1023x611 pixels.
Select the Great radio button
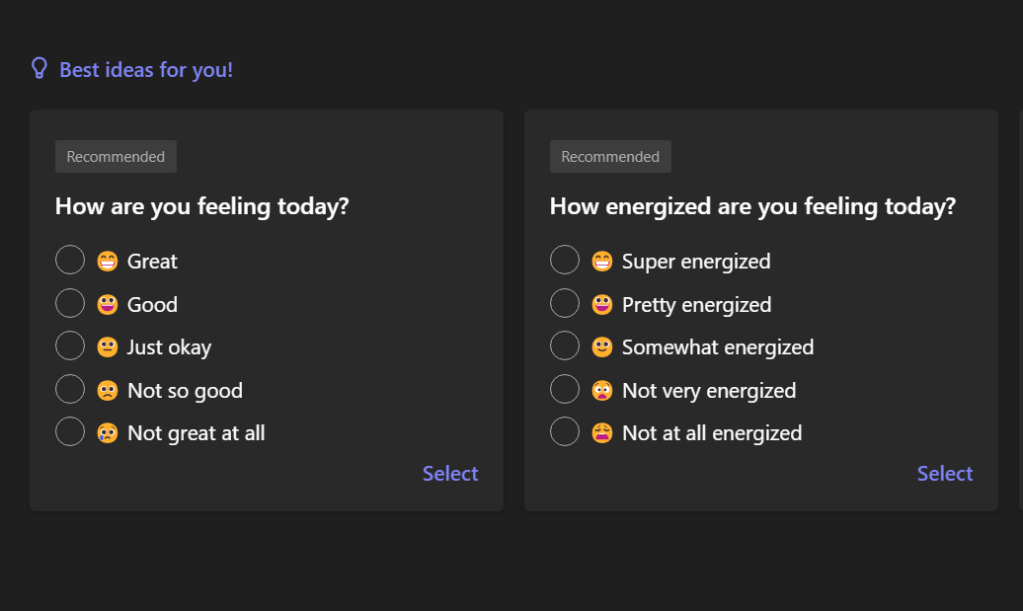click(x=70, y=260)
